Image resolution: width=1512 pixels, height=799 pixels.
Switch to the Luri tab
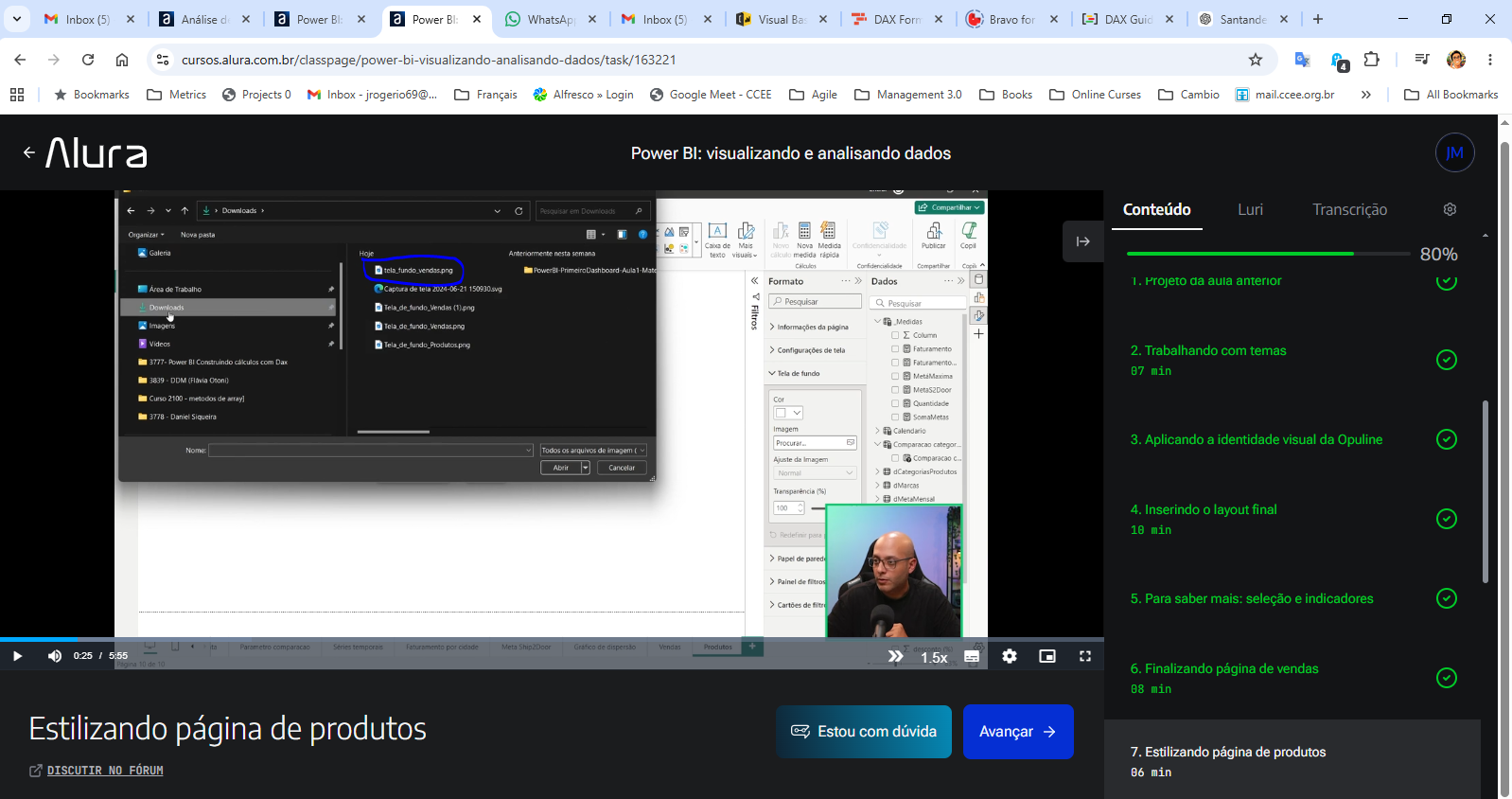[x=1250, y=209]
